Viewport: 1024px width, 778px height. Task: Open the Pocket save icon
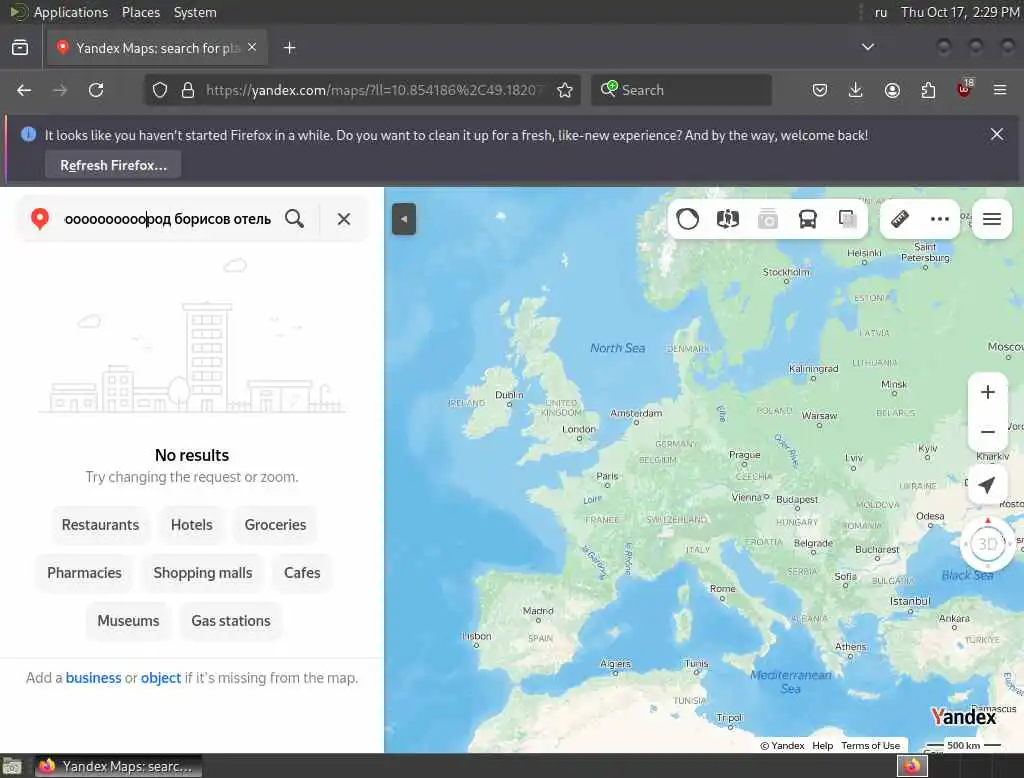click(x=820, y=90)
